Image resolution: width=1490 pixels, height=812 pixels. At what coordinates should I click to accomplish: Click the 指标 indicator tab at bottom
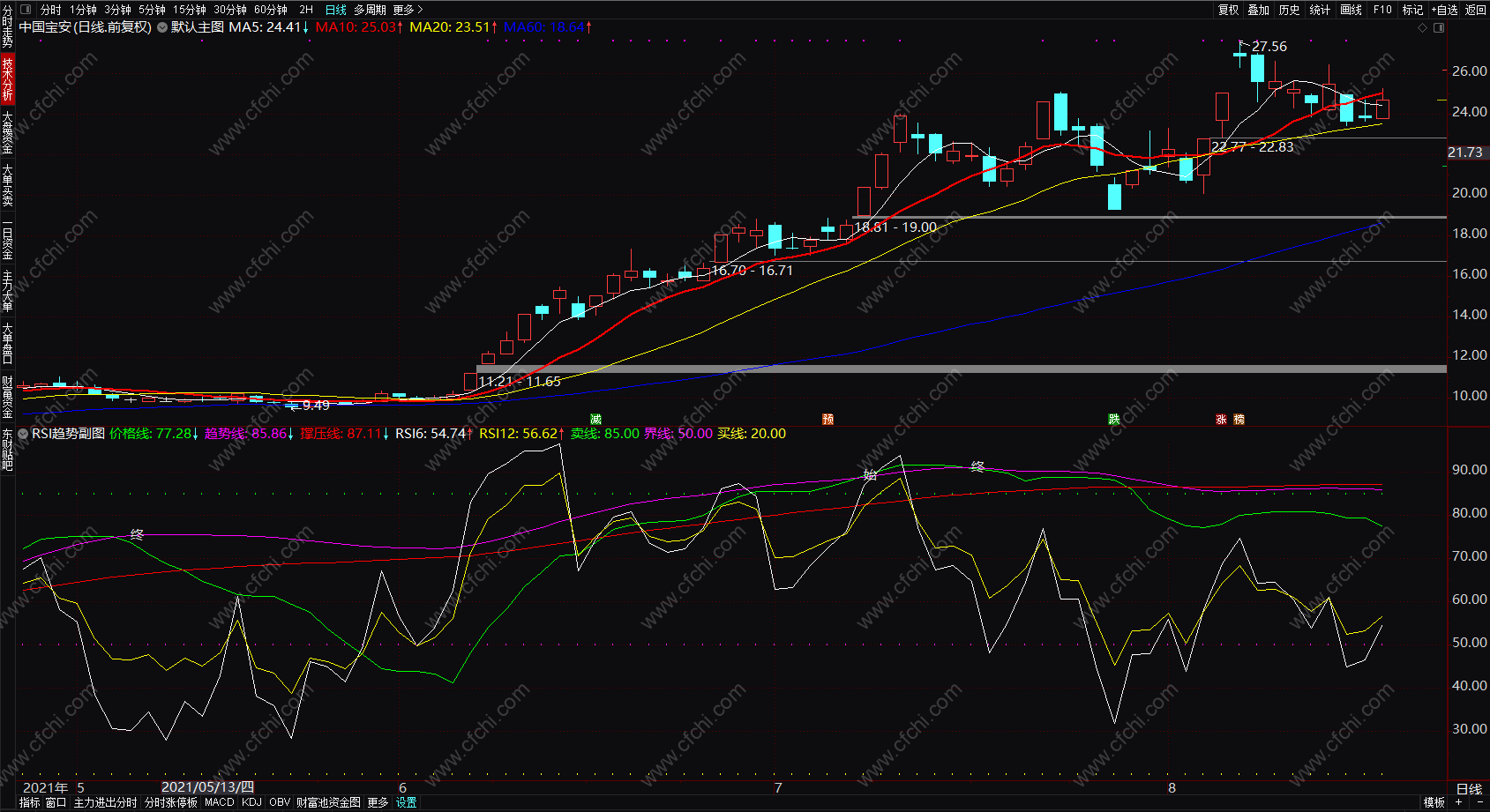tap(29, 803)
